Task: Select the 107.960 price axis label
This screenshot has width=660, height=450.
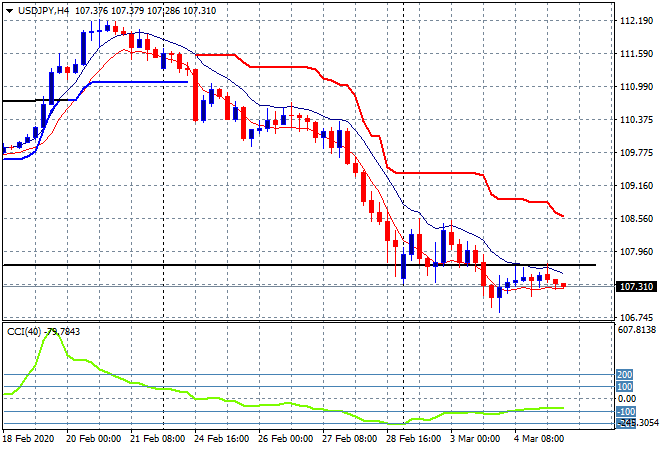Action: click(x=636, y=251)
